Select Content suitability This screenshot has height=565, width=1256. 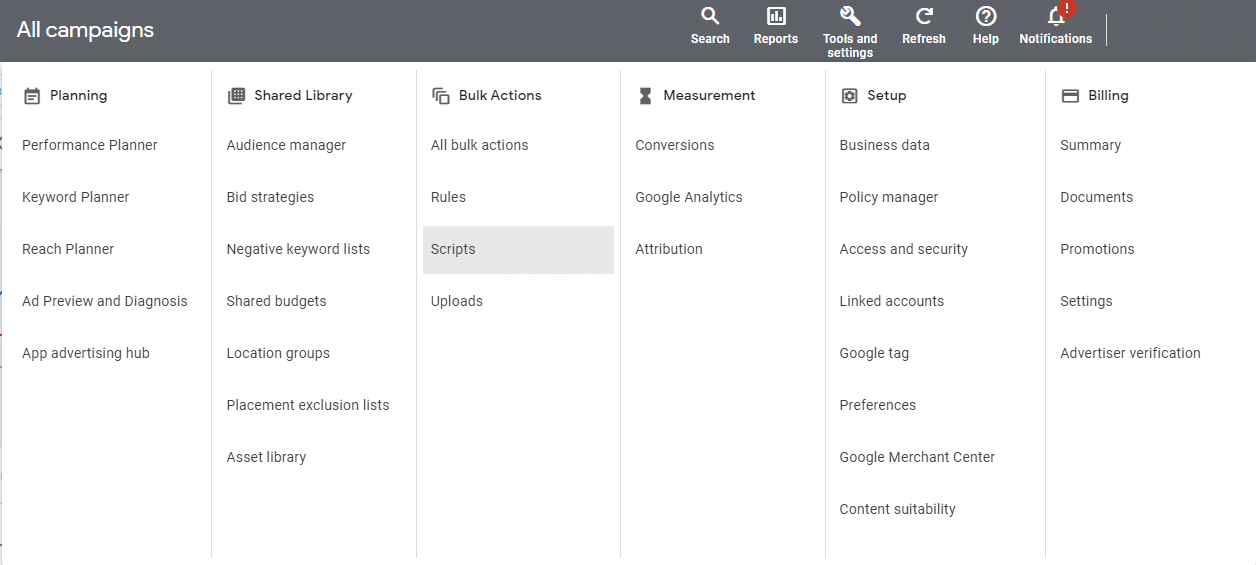tap(898, 509)
